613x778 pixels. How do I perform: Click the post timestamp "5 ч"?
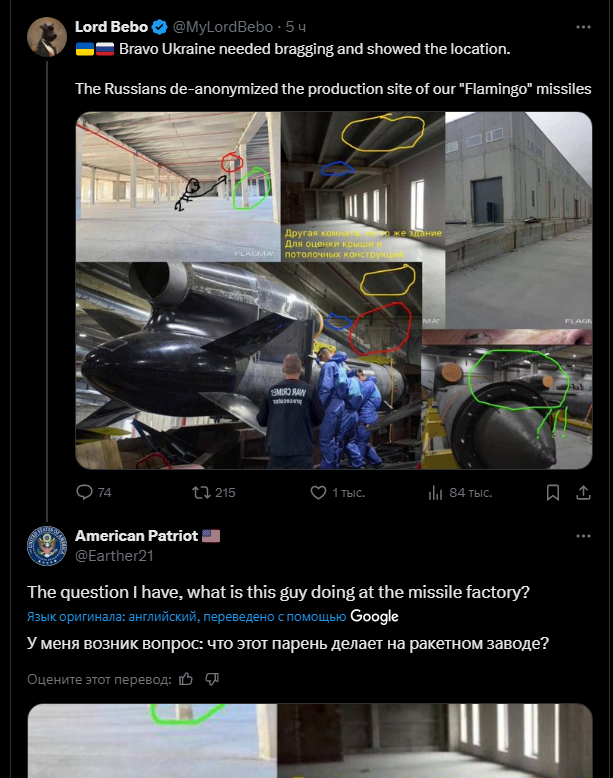click(x=296, y=26)
